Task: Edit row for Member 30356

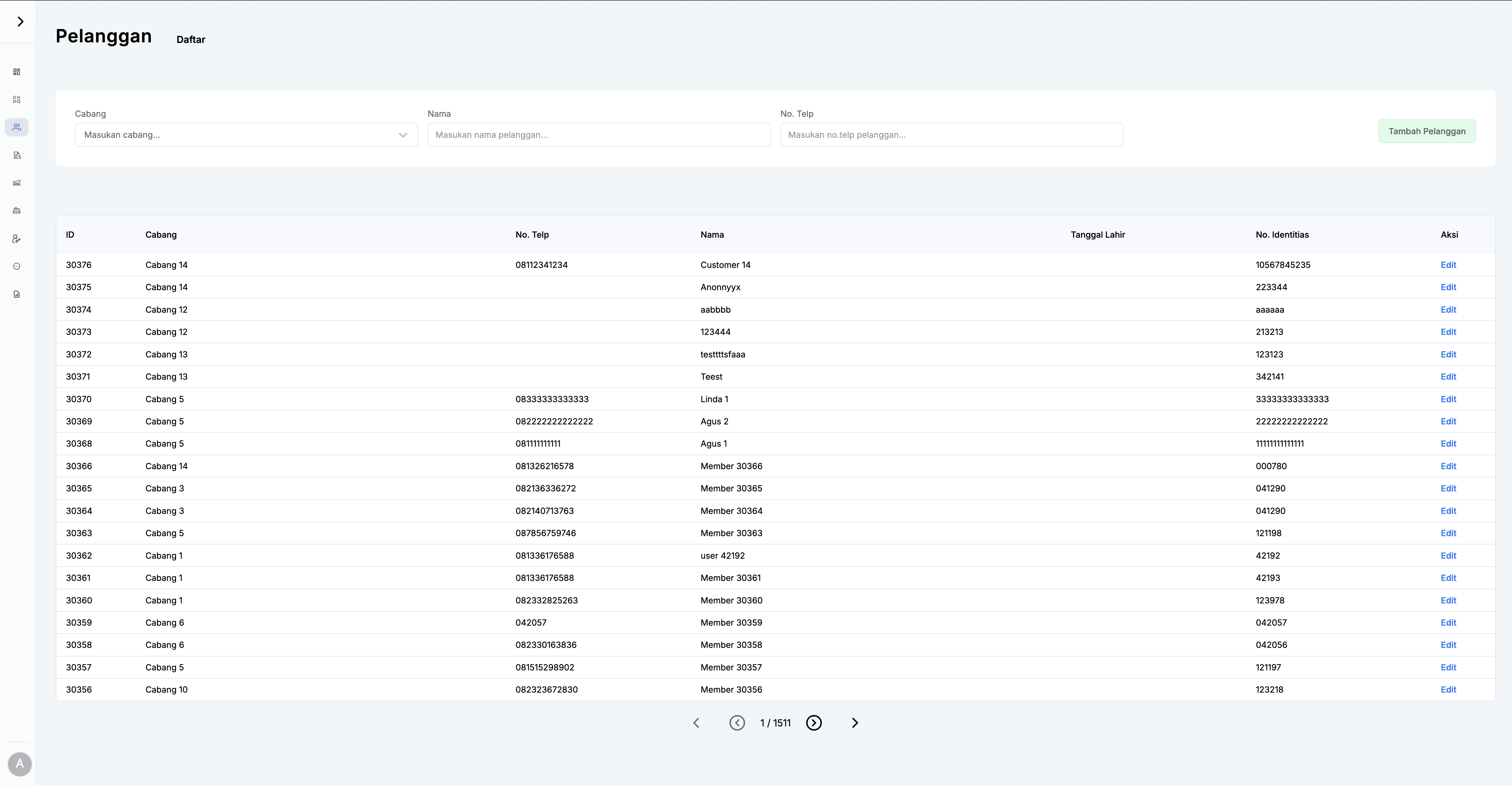Action: (1448, 690)
